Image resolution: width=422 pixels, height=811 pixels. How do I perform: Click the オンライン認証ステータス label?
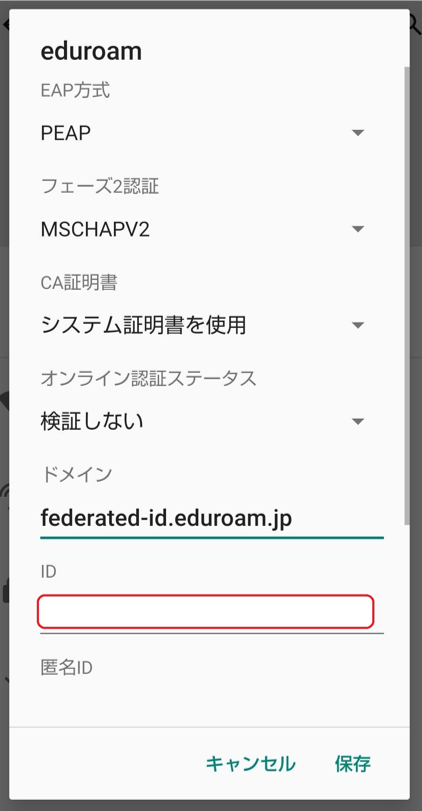[x=148, y=379]
